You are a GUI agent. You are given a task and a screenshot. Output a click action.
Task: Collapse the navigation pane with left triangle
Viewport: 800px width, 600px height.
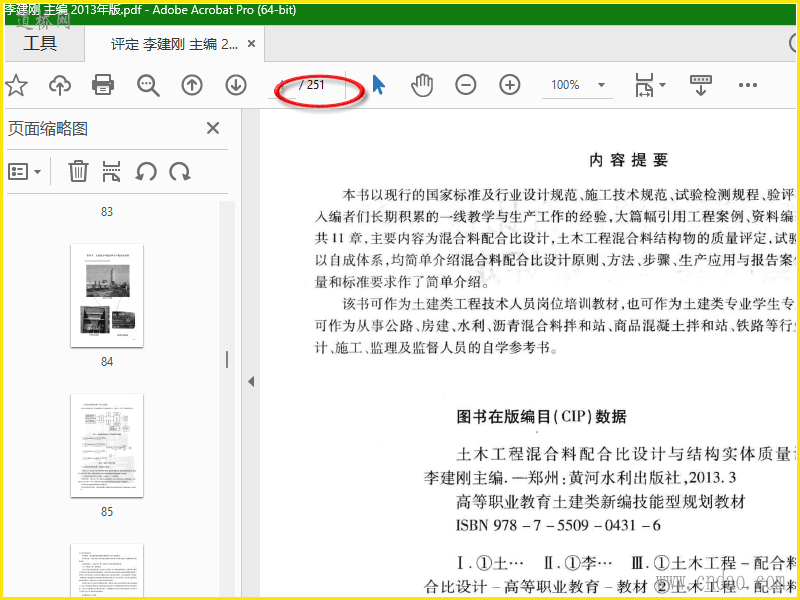[251, 382]
